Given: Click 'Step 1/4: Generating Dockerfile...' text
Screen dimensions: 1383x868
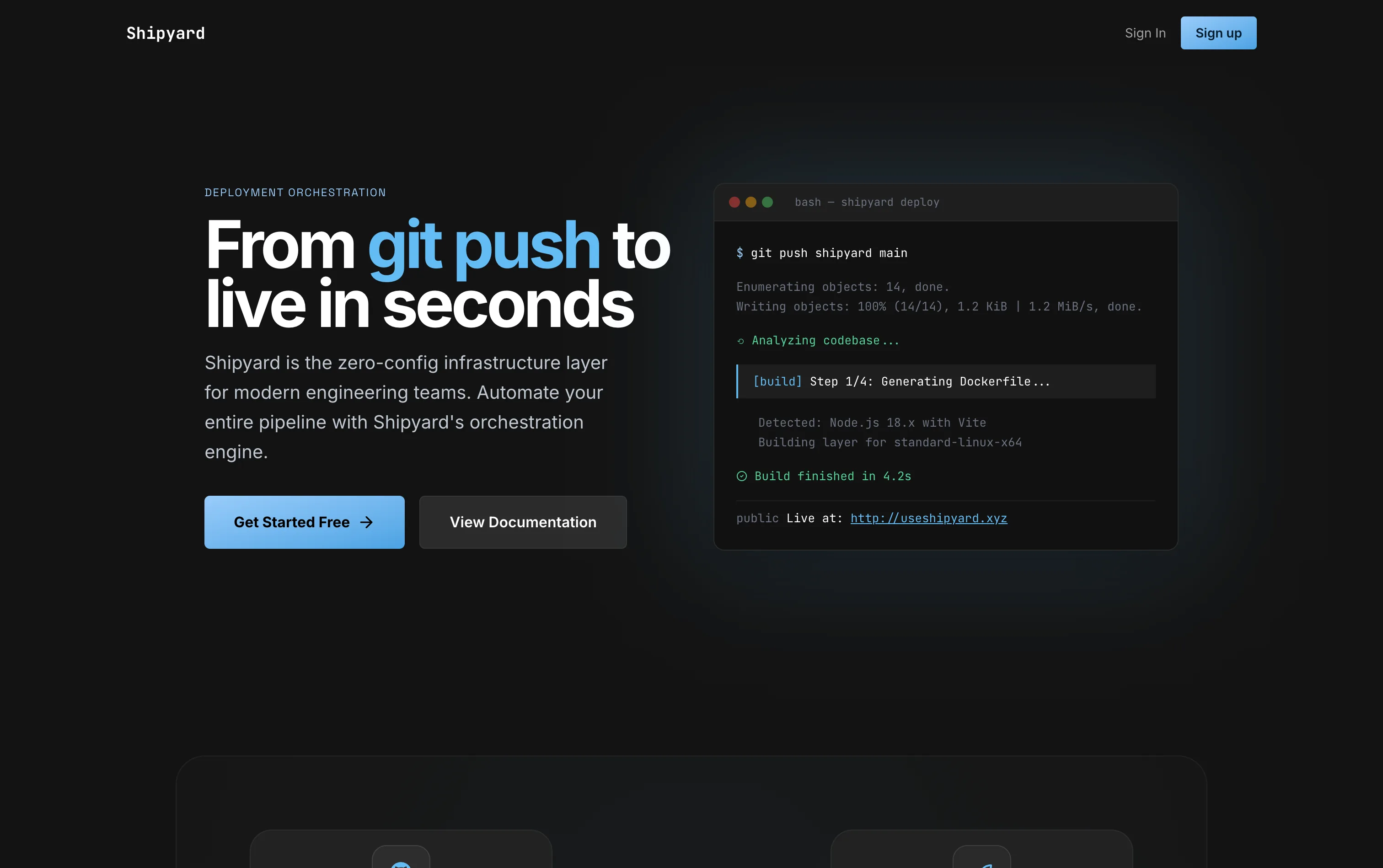Looking at the screenshot, I should click(x=930, y=381).
